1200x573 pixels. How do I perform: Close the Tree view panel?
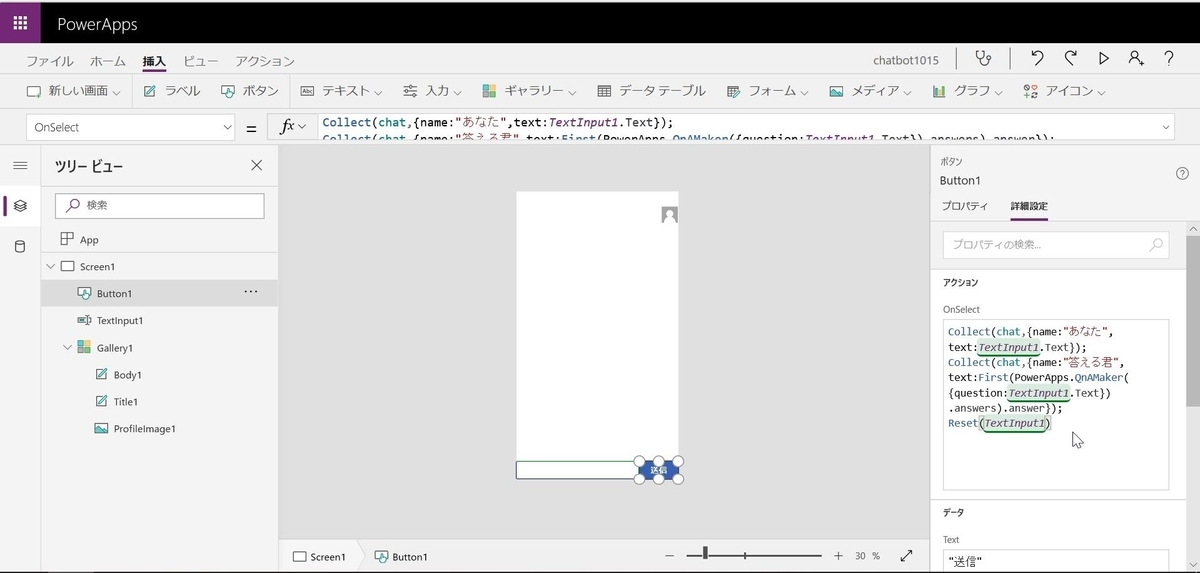(x=257, y=165)
